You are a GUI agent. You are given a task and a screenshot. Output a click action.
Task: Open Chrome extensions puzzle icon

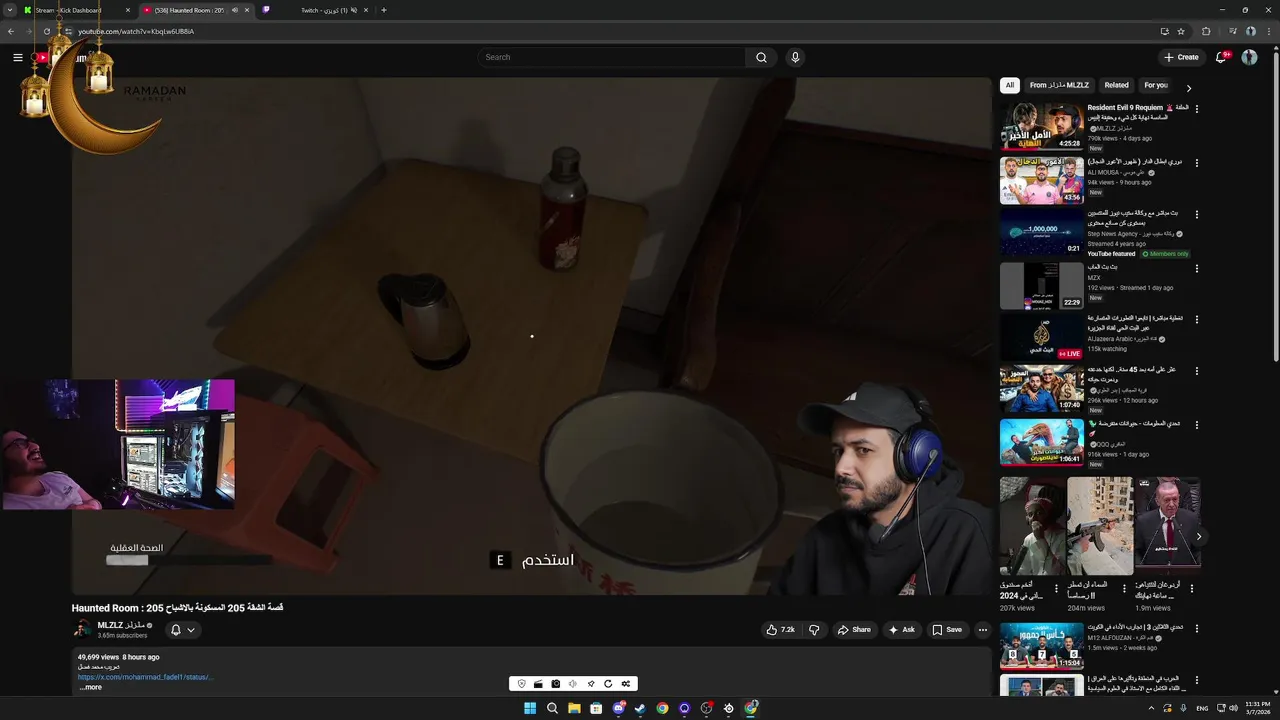(1206, 31)
